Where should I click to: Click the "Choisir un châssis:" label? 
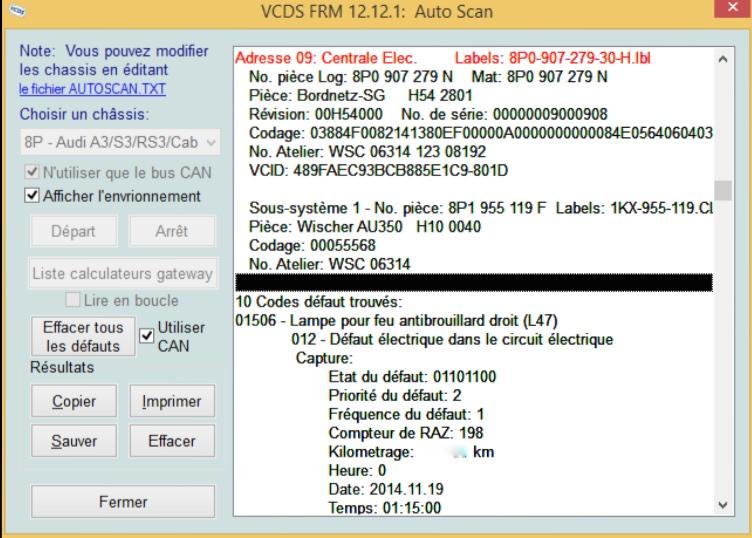tap(84, 114)
